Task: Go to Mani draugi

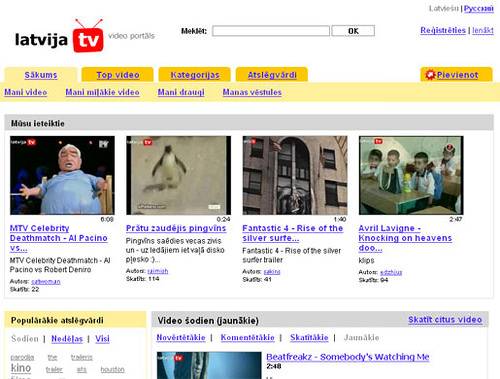Action: point(181,92)
